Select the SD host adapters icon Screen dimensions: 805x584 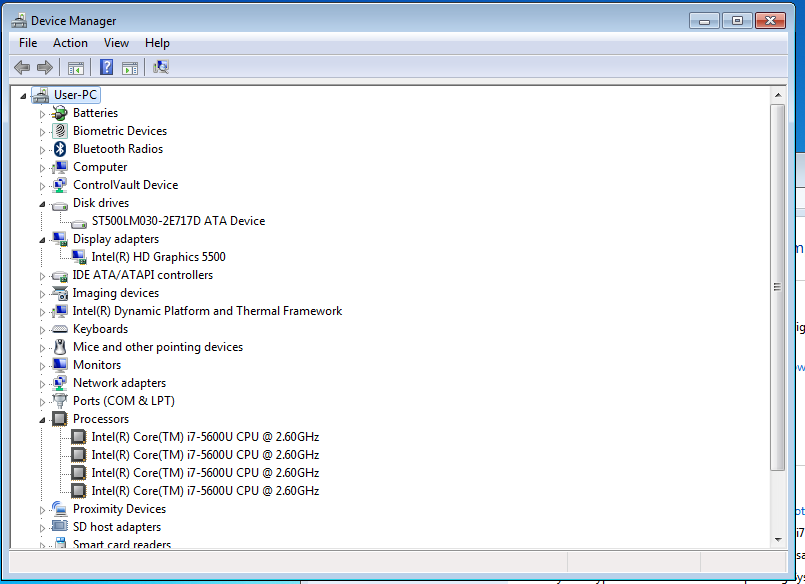[60, 526]
